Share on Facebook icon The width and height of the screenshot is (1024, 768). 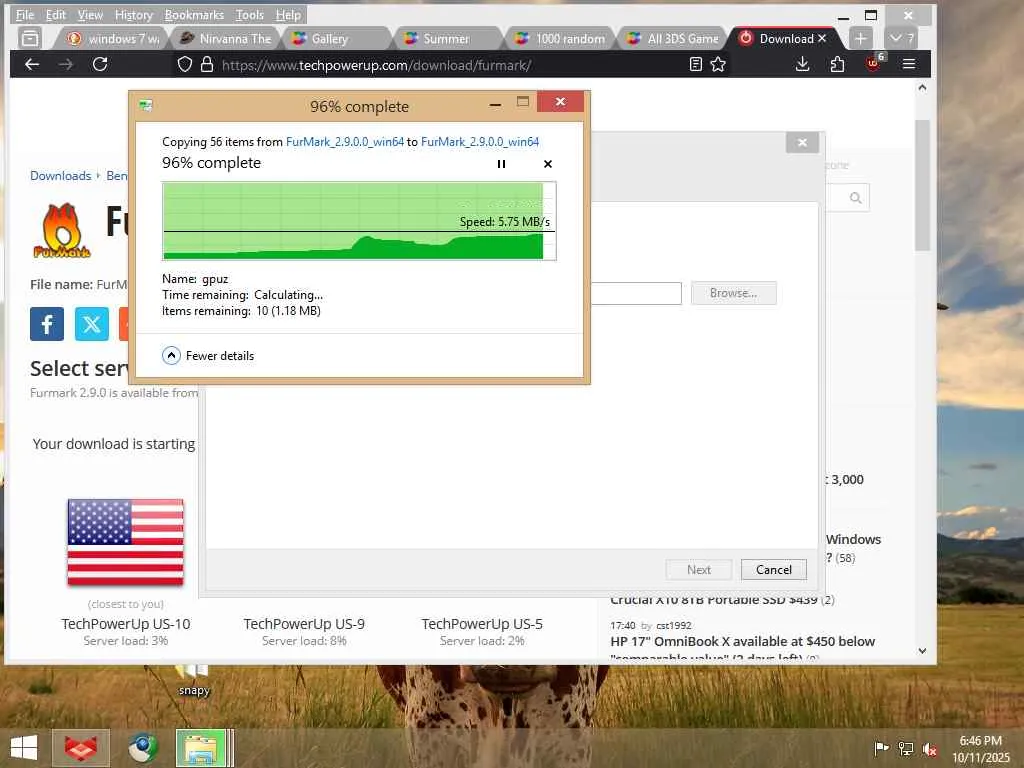47,324
